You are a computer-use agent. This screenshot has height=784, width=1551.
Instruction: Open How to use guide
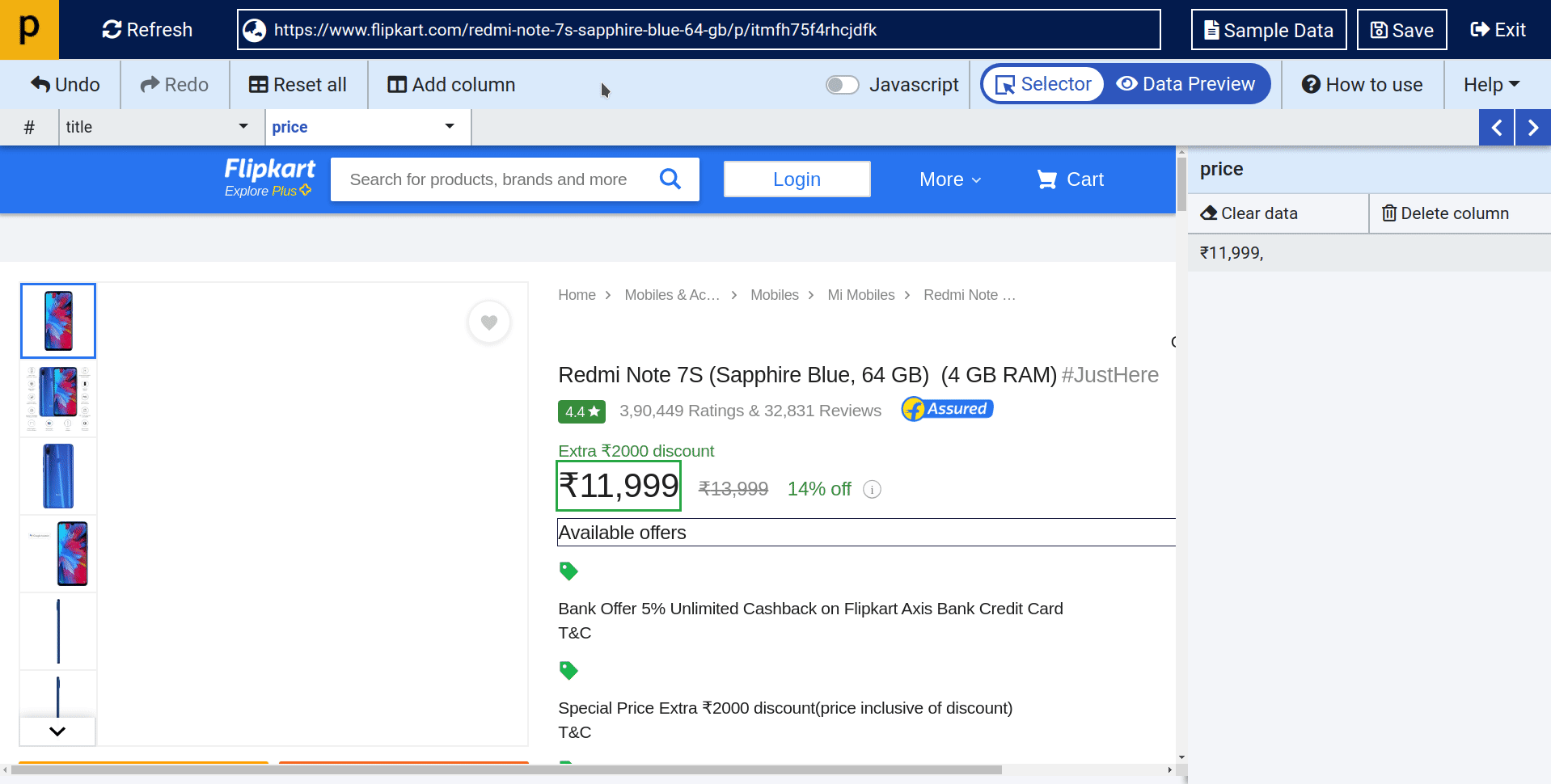pos(1362,85)
